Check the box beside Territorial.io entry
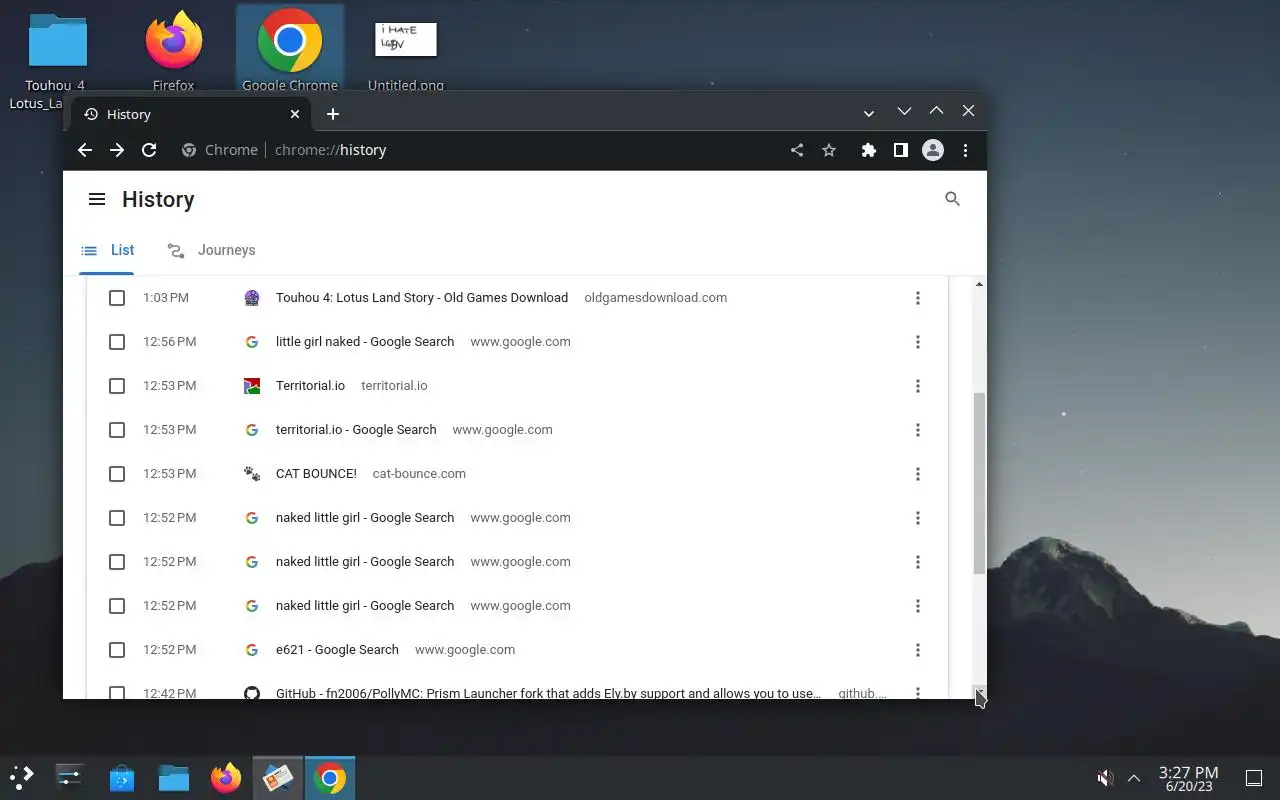The height and width of the screenshot is (800, 1280). 117,386
